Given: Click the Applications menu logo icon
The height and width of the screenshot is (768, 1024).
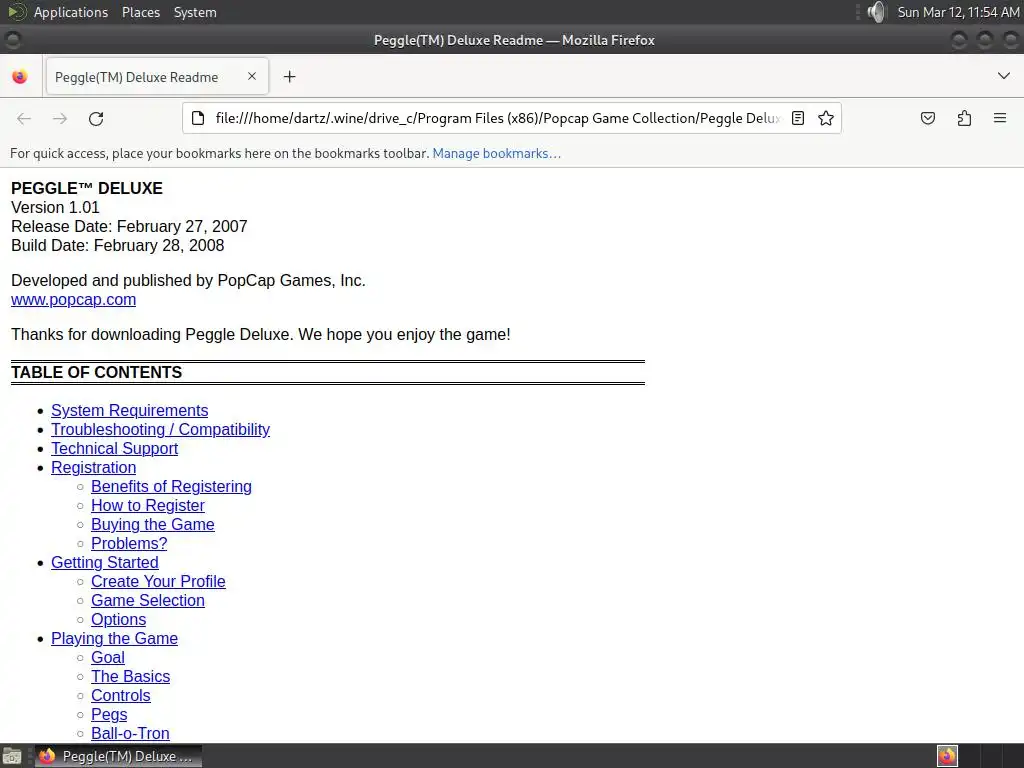Looking at the screenshot, I should (17, 12).
